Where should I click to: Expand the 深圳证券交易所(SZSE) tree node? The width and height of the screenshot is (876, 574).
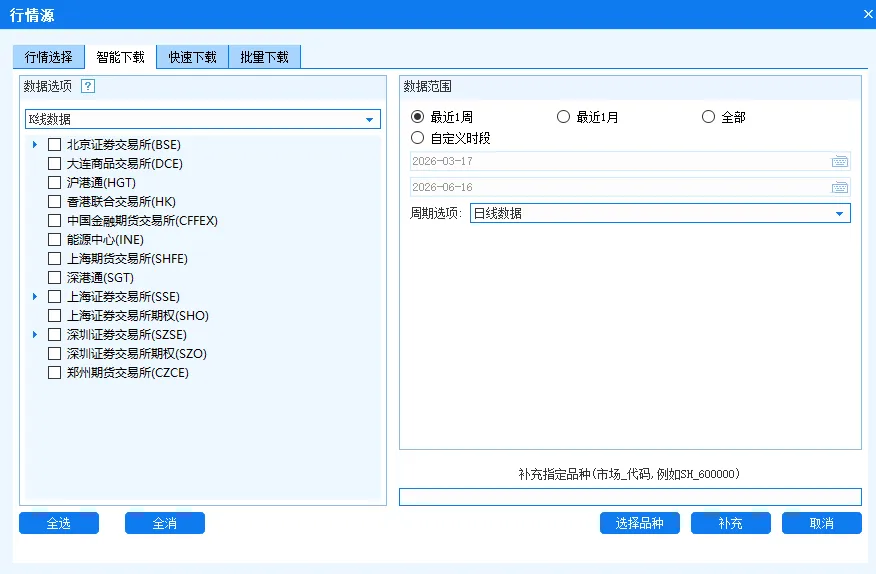(35, 335)
